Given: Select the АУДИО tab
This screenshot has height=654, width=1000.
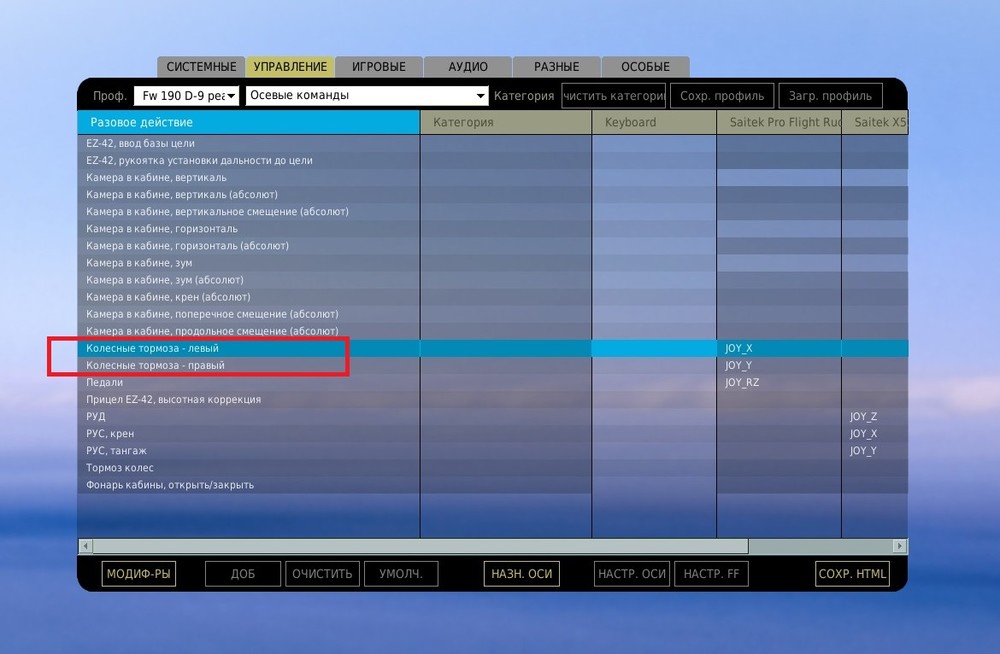Looking at the screenshot, I should (467, 67).
